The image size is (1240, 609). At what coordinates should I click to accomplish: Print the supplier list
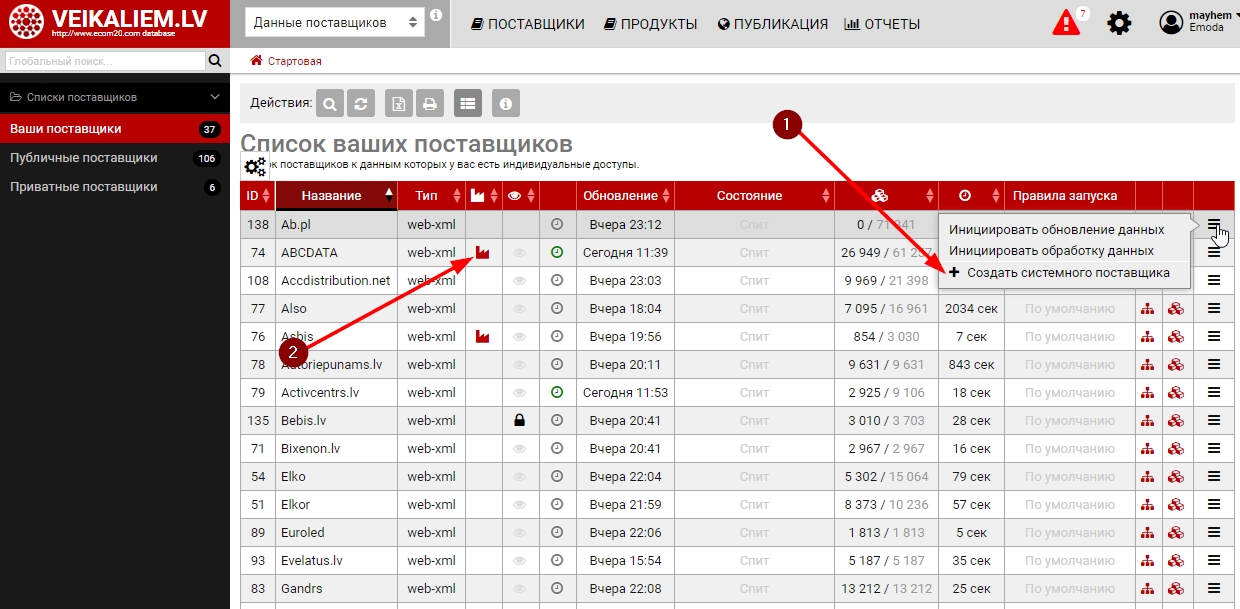430,103
